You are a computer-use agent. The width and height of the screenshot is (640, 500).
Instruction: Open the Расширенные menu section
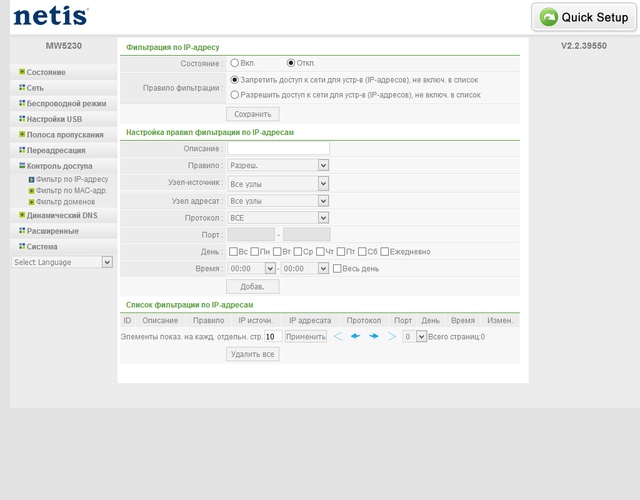pyautogui.click(x=53, y=231)
